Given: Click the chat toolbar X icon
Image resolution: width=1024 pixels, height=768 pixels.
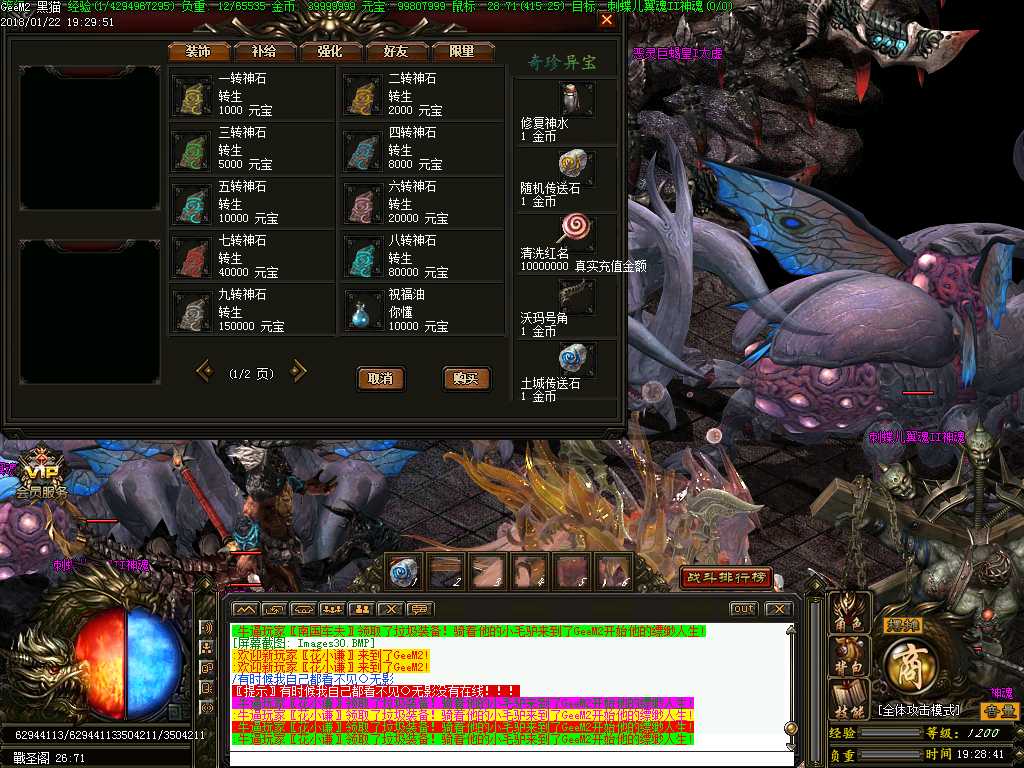Looking at the screenshot, I should (391, 609).
